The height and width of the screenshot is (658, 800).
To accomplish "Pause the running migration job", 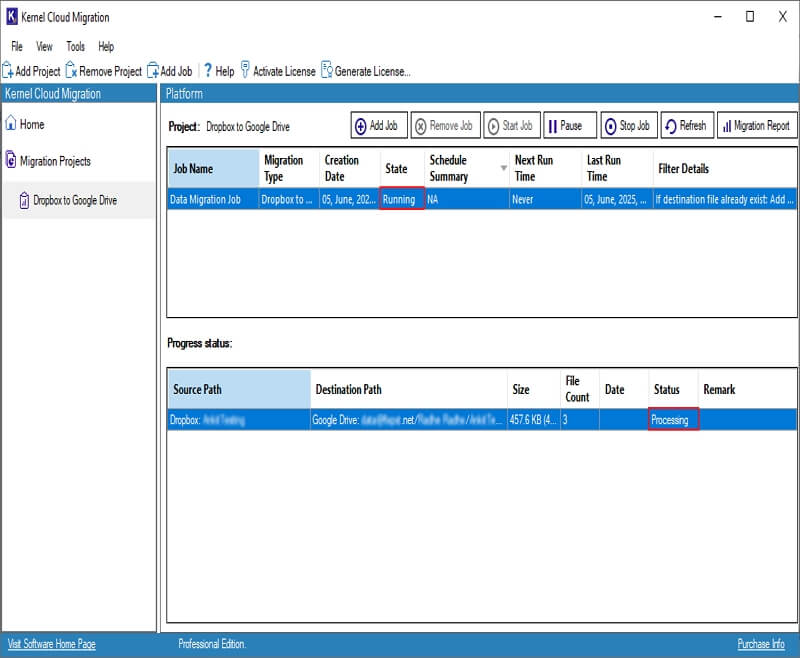I will tap(569, 125).
